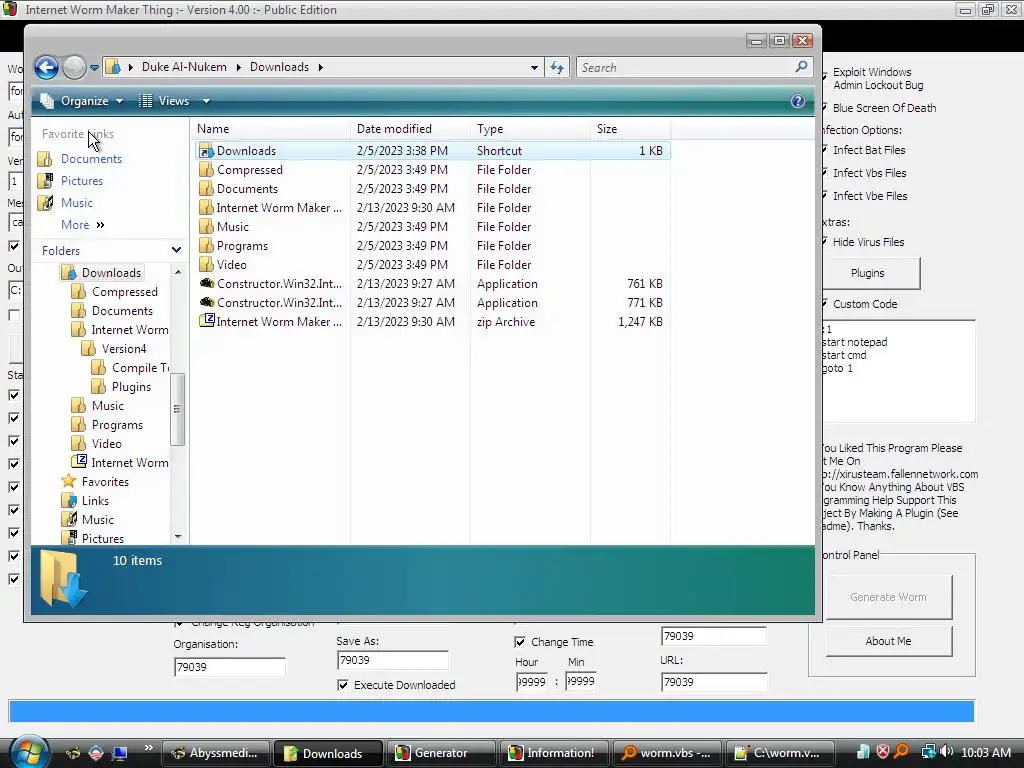Screen dimensions: 1024x768
Task: Sort file list by Name column
Action: [x=271, y=129]
